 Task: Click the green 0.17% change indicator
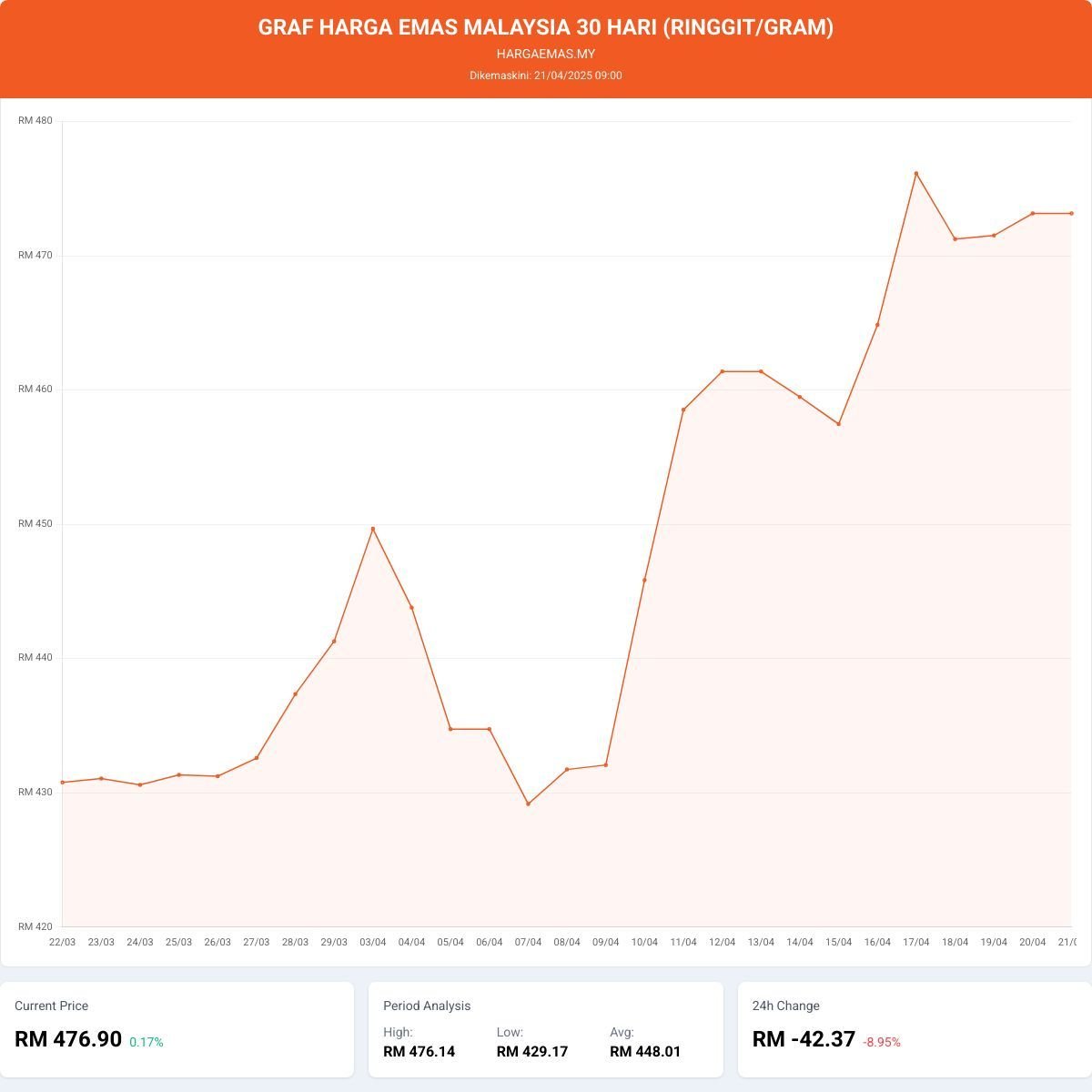pos(147,1042)
